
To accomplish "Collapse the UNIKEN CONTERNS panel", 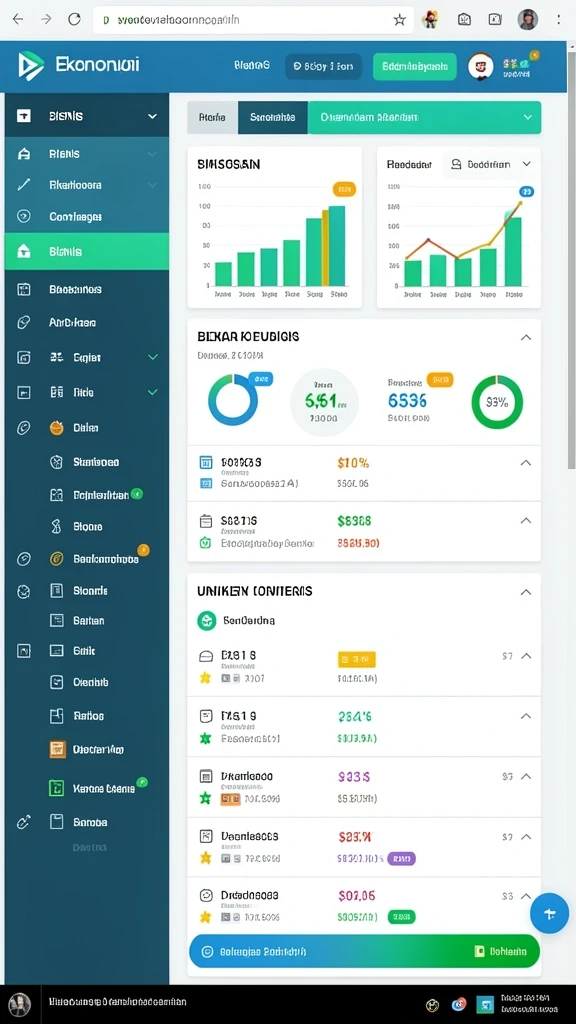I will pyautogui.click(x=525, y=592).
